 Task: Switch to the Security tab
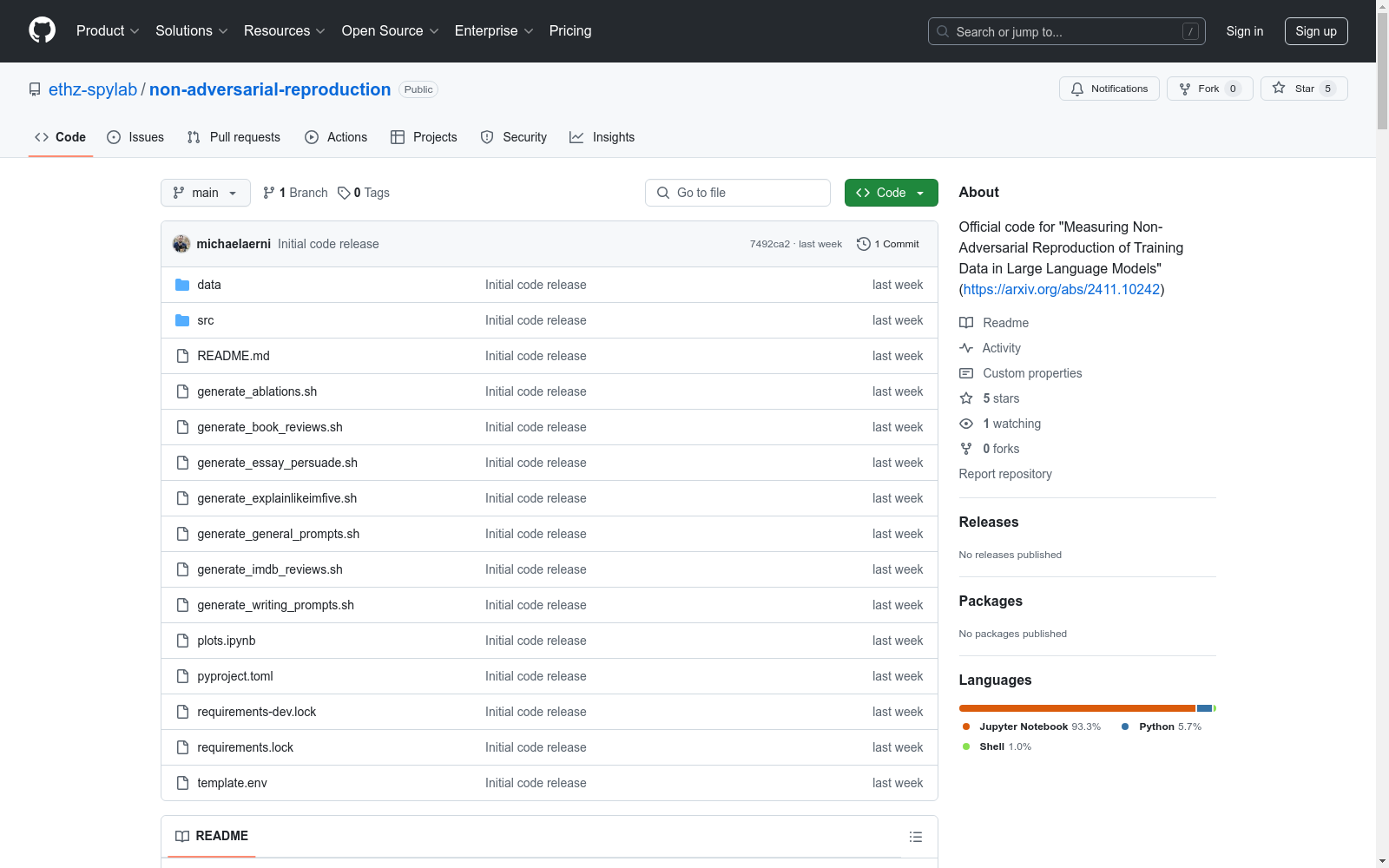coord(514,137)
